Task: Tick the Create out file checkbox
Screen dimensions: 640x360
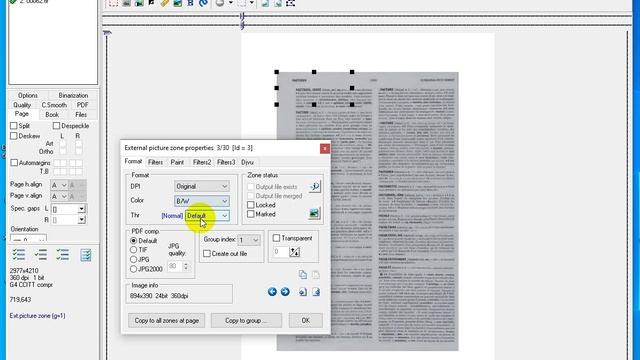Action: [207, 253]
